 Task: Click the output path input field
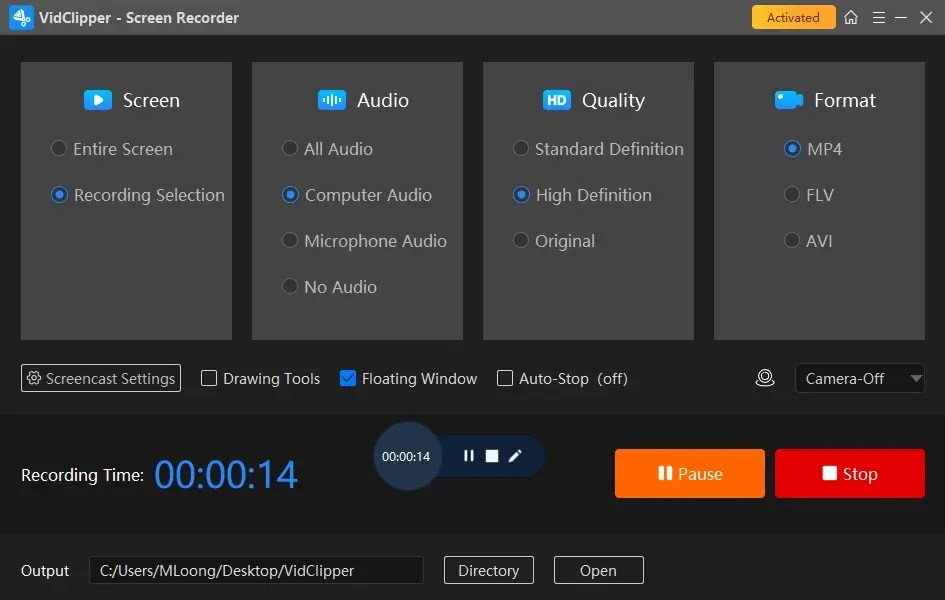click(255, 570)
